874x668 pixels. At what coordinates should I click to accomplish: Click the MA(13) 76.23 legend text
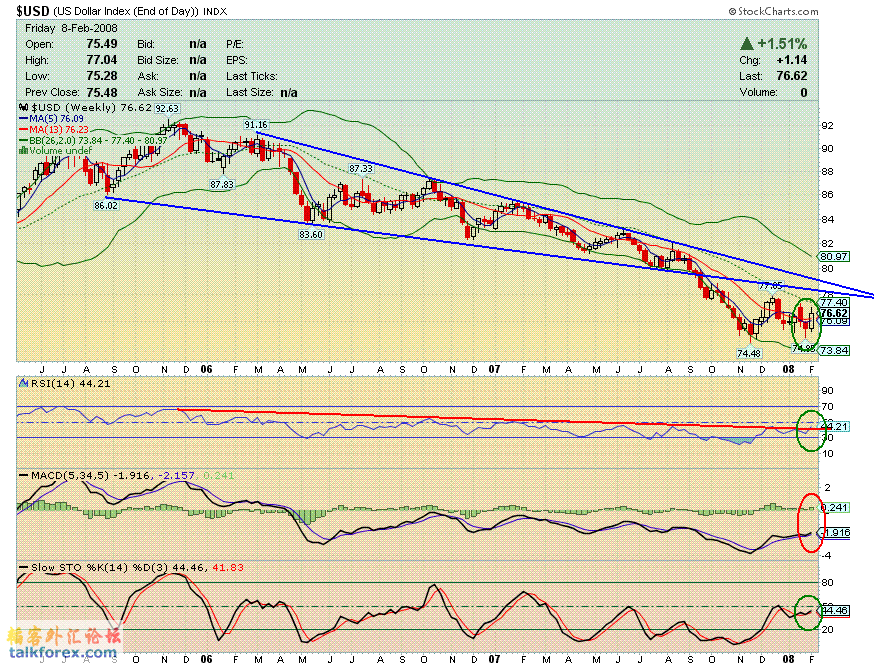(x=59, y=129)
